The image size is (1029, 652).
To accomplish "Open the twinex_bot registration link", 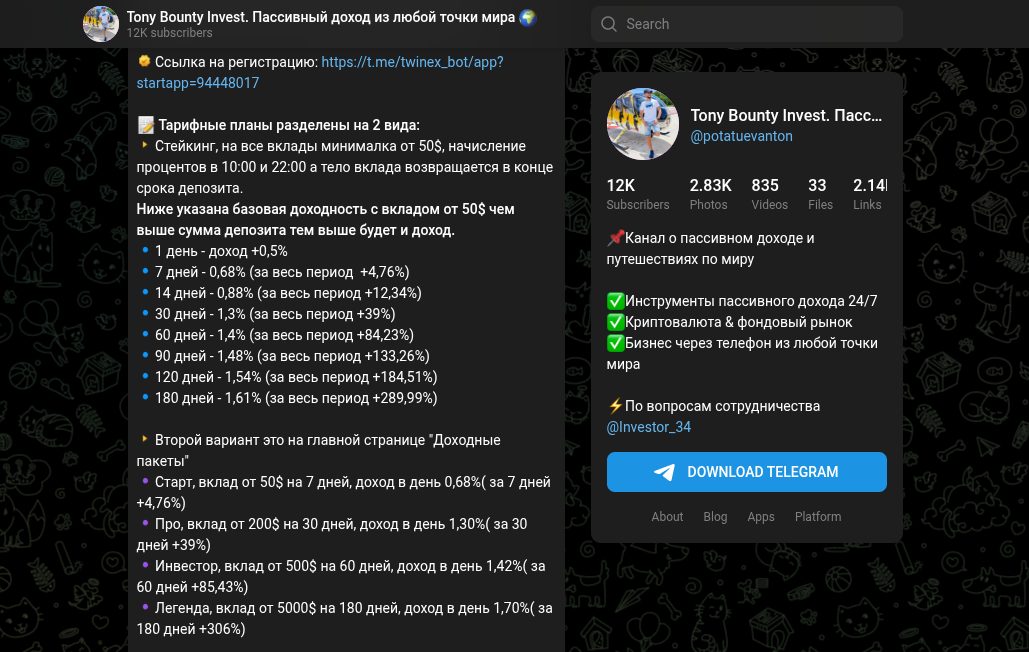I will pyautogui.click(x=320, y=72).
